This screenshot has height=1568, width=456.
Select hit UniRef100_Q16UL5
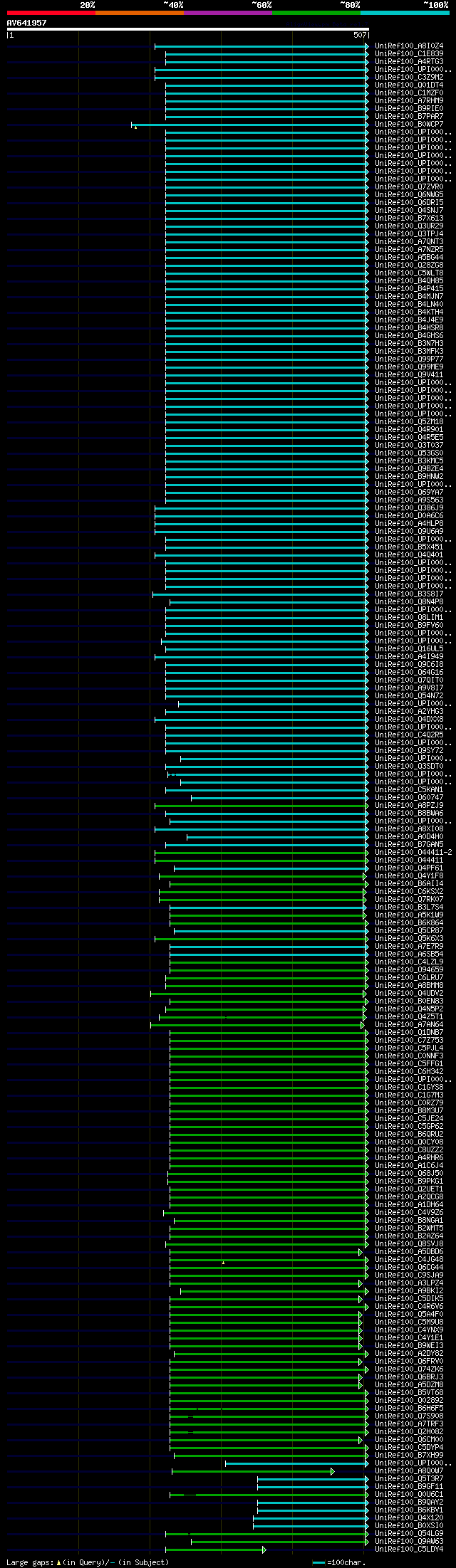pos(409,649)
